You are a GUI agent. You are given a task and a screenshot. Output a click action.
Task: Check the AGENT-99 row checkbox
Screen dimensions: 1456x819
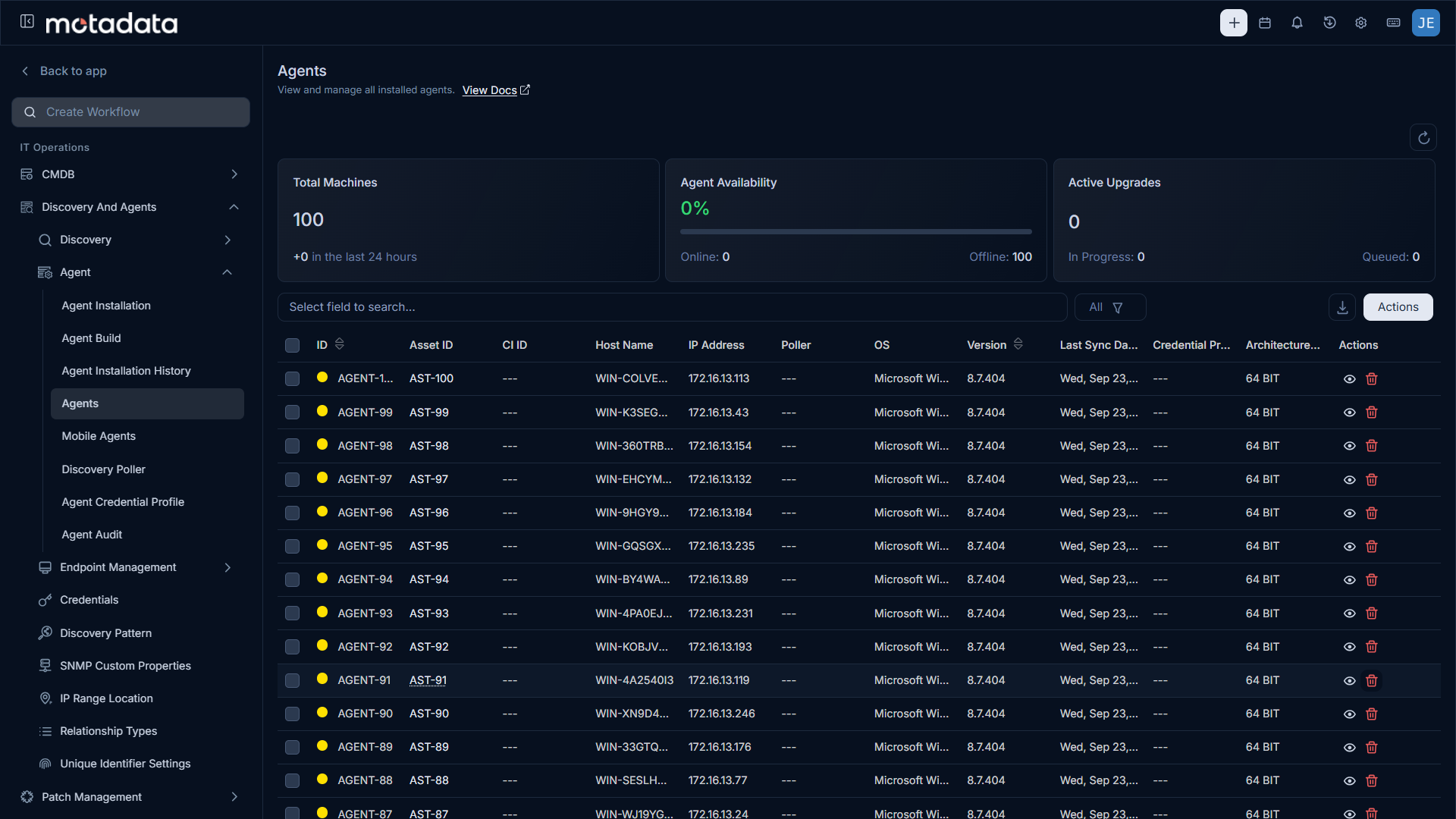point(292,413)
